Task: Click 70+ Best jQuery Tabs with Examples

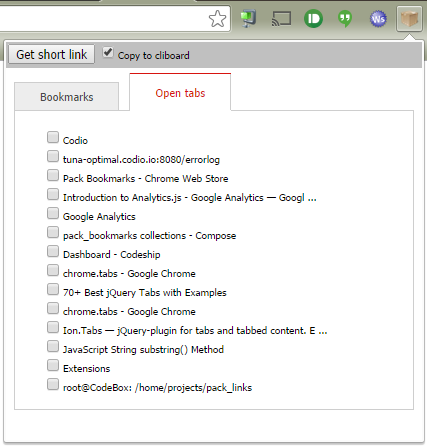Action: click(145, 293)
